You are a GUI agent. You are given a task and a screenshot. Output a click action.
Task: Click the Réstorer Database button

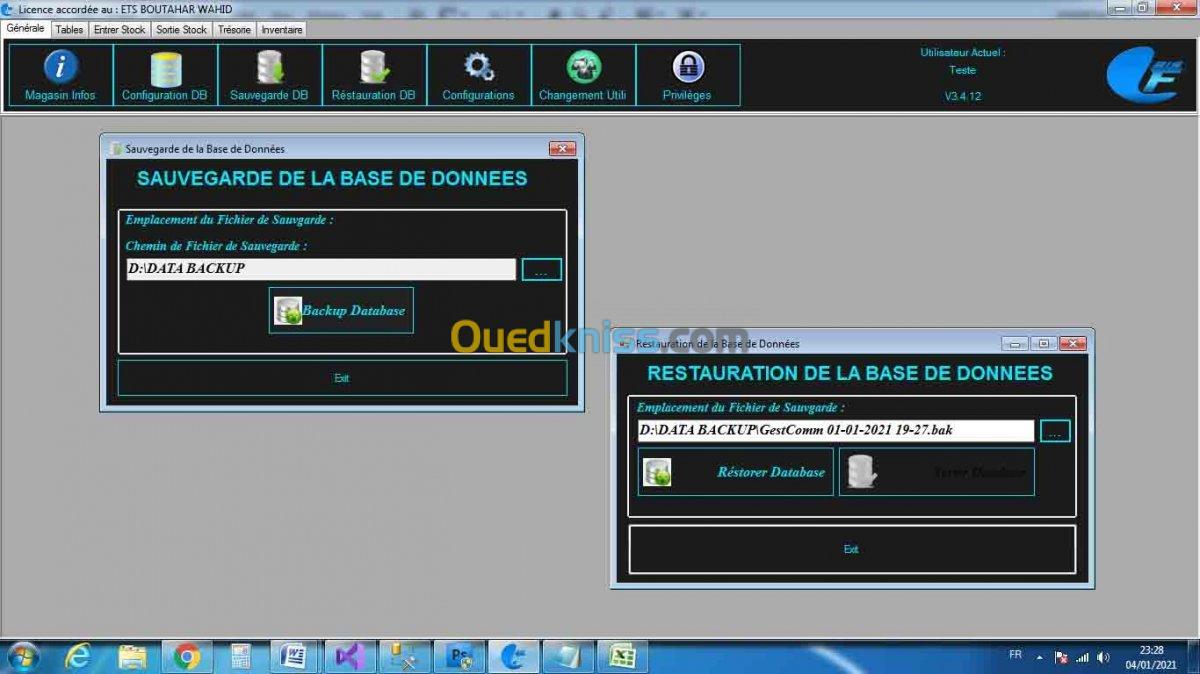click(735, 472)
